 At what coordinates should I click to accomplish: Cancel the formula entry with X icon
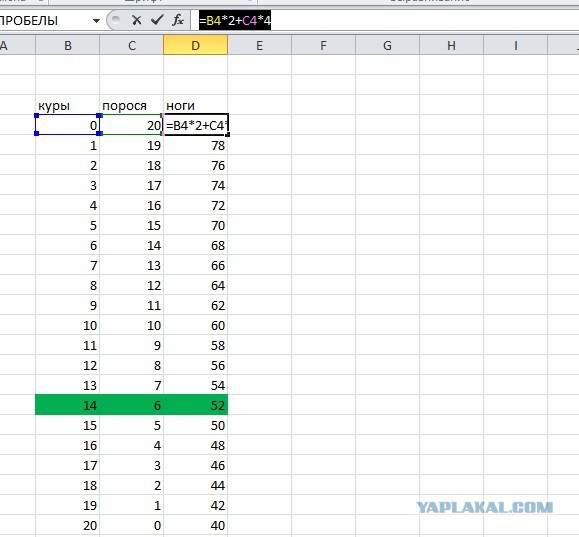click(x=137, y=20)
